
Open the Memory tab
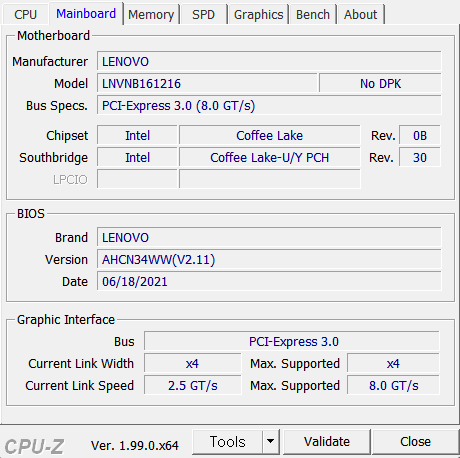[x=151, y=14]
